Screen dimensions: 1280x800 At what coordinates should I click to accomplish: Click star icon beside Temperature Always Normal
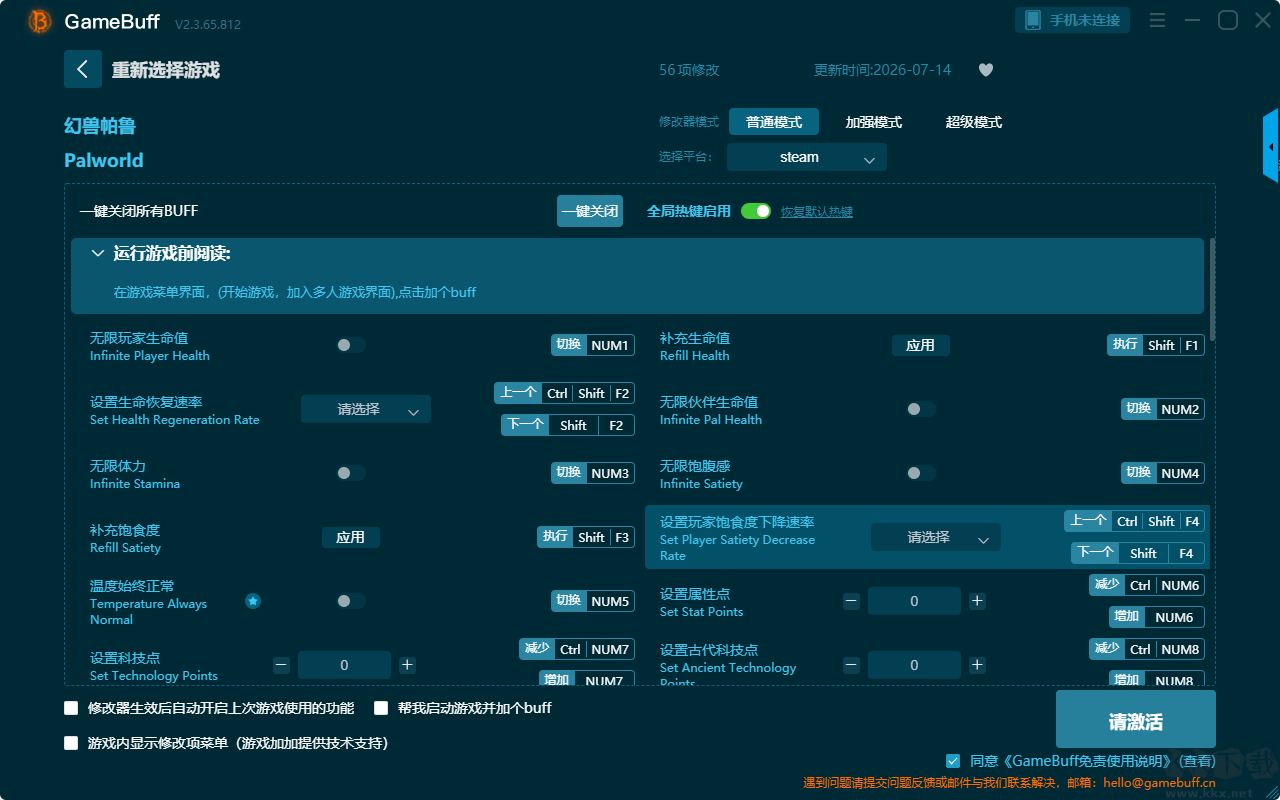pos(253,601)
